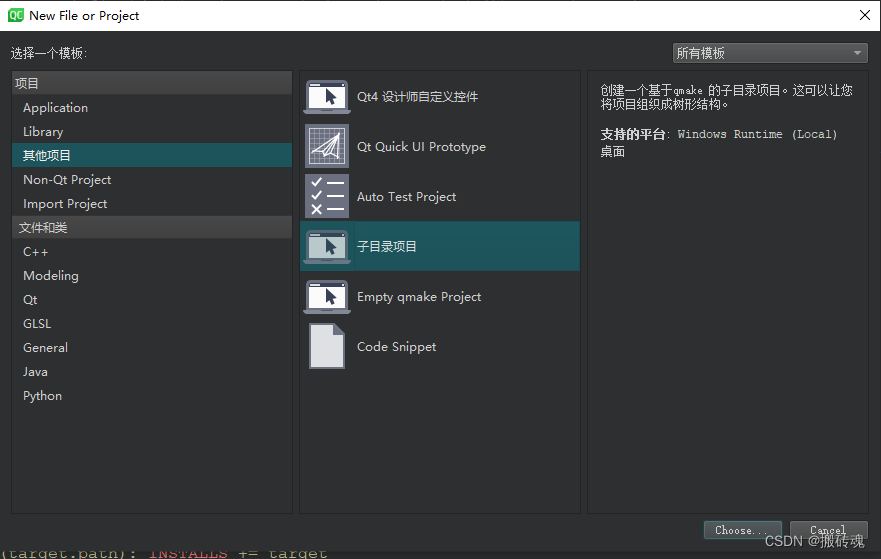The width and height of the screenshot is (881, 559).
Task: Choose the Auto Test Project label
Action: click(406, 197)
